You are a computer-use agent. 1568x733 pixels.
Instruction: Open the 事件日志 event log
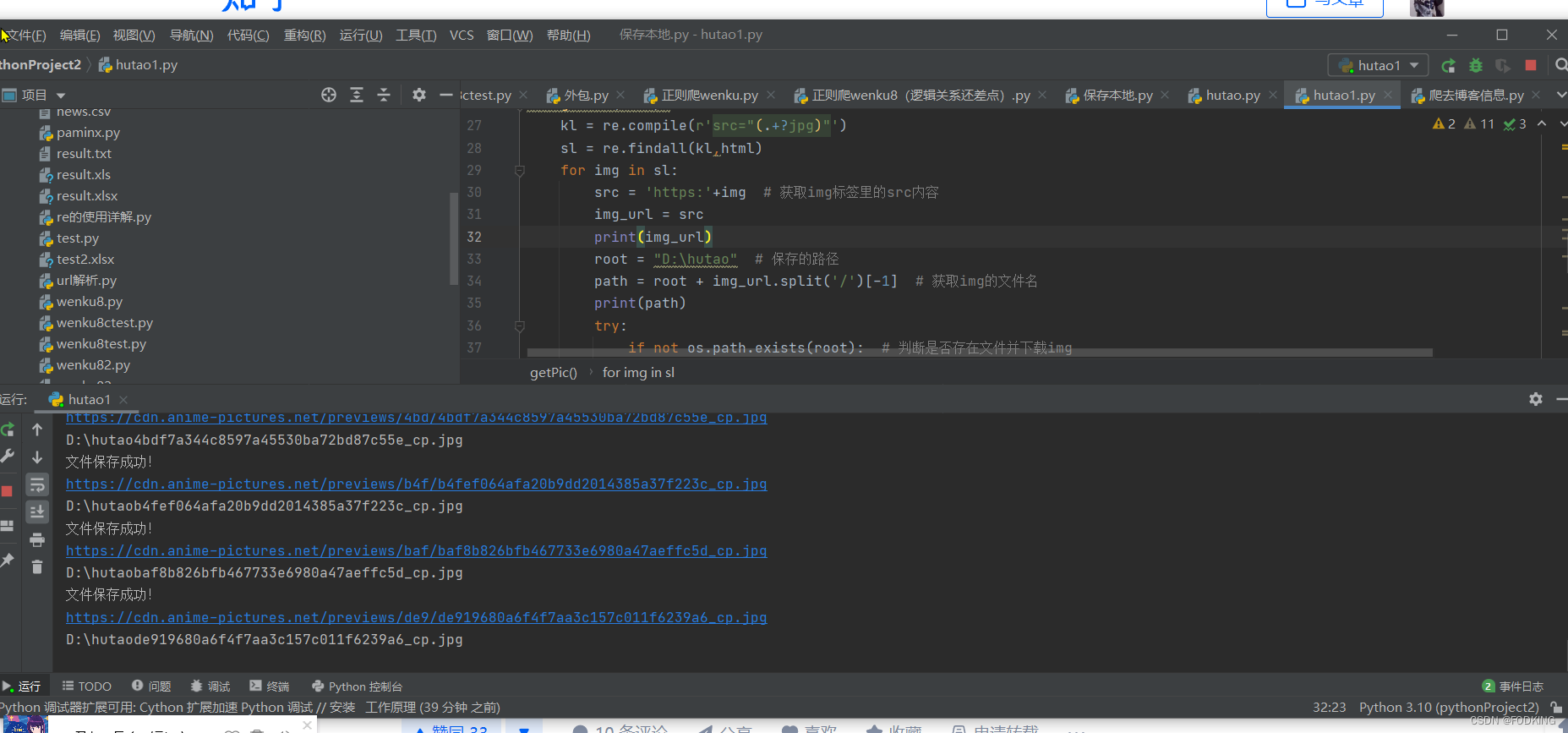coord(1513,687)
